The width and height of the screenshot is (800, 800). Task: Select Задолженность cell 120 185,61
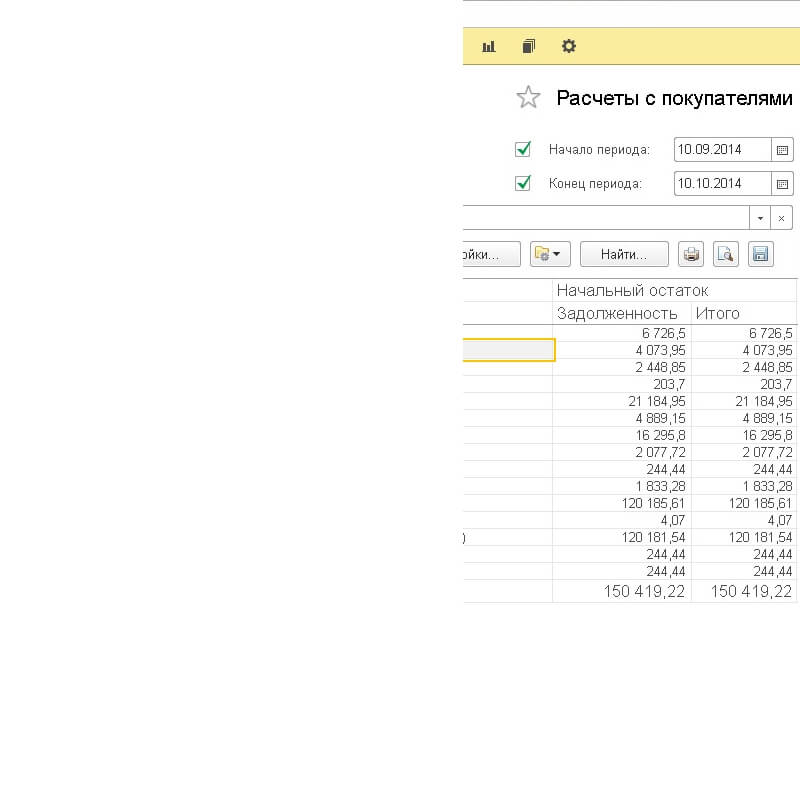point(622,504)
